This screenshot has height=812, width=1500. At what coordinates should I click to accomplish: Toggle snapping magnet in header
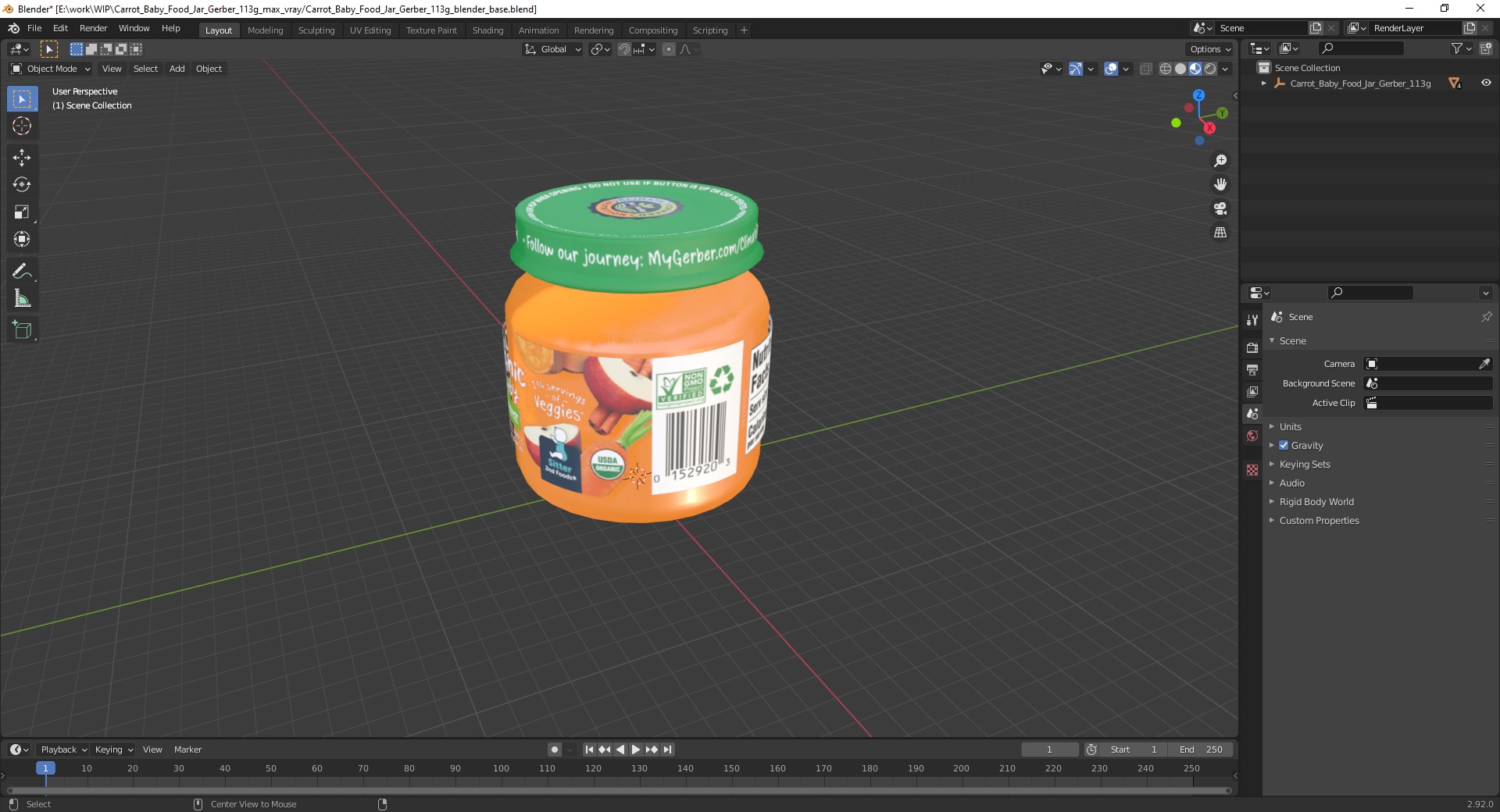pos(623,49)
